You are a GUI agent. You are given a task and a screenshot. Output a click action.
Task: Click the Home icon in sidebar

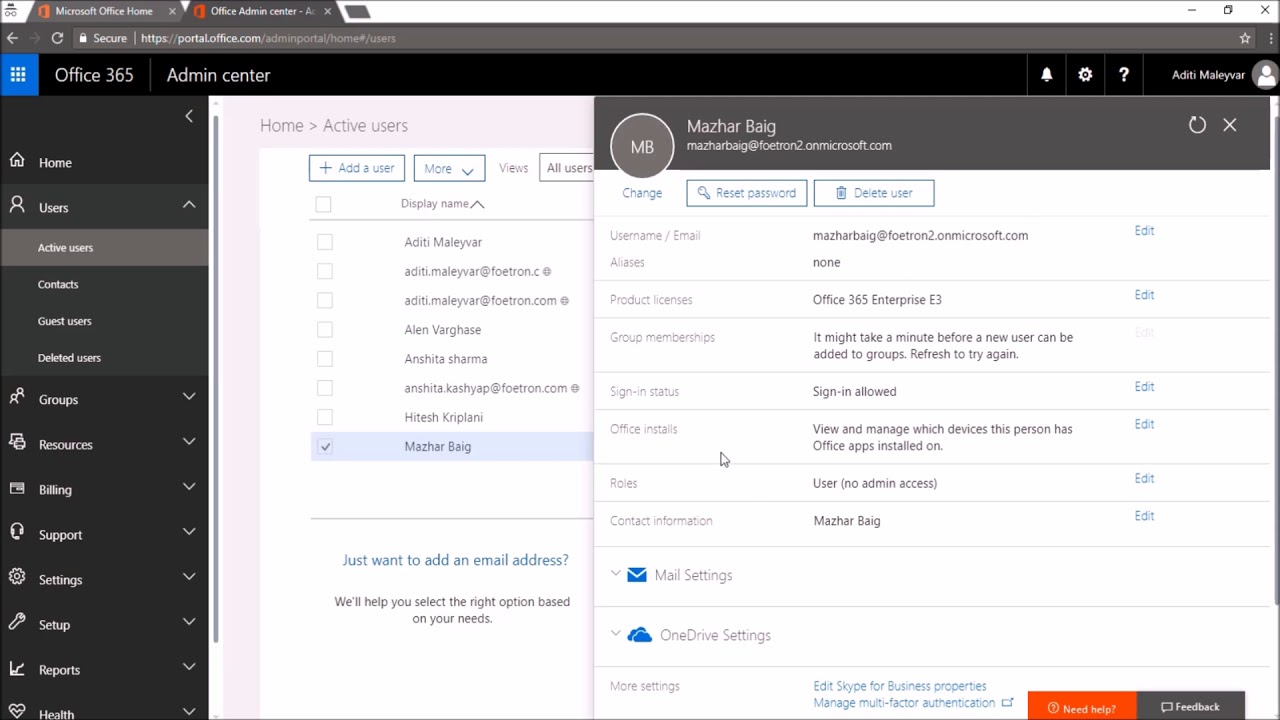tap(17, 161)
